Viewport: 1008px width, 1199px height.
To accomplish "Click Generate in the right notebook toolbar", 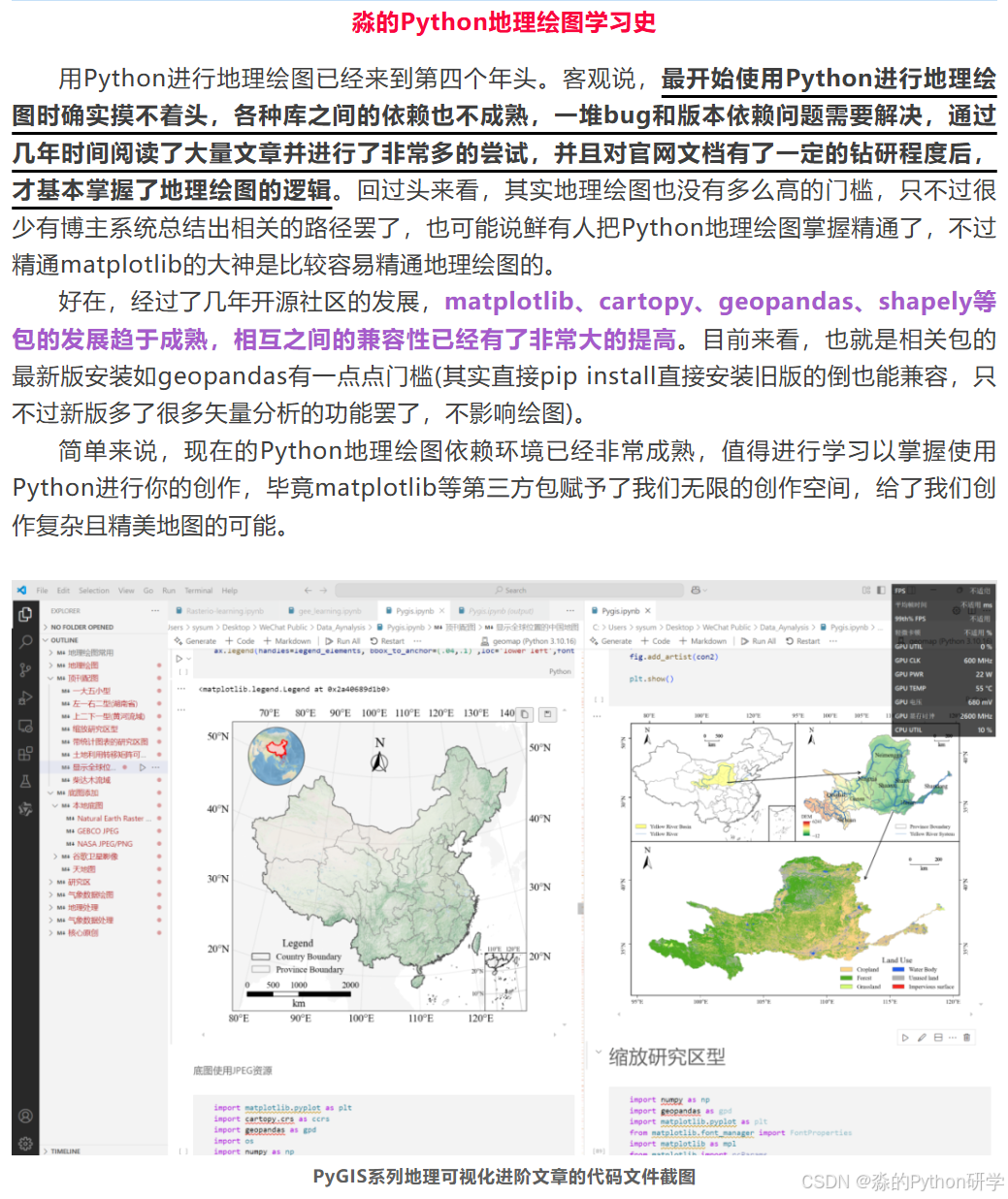I will coord(611,641).
